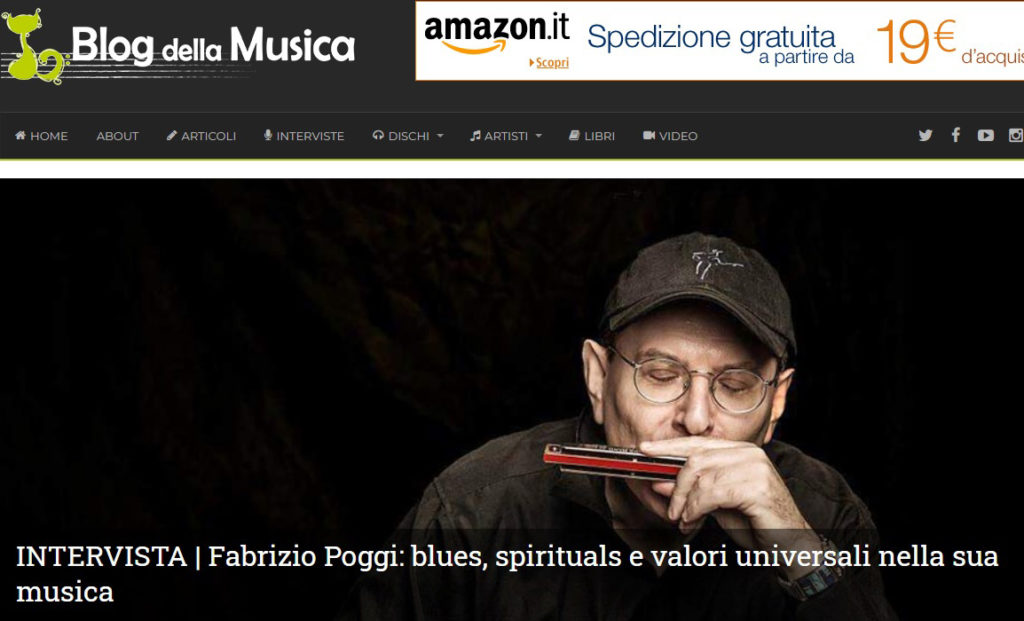Click the video camera icon beside VIDEO
Image resolution: width=1024 pixels, height=621 pixels.
649,135
